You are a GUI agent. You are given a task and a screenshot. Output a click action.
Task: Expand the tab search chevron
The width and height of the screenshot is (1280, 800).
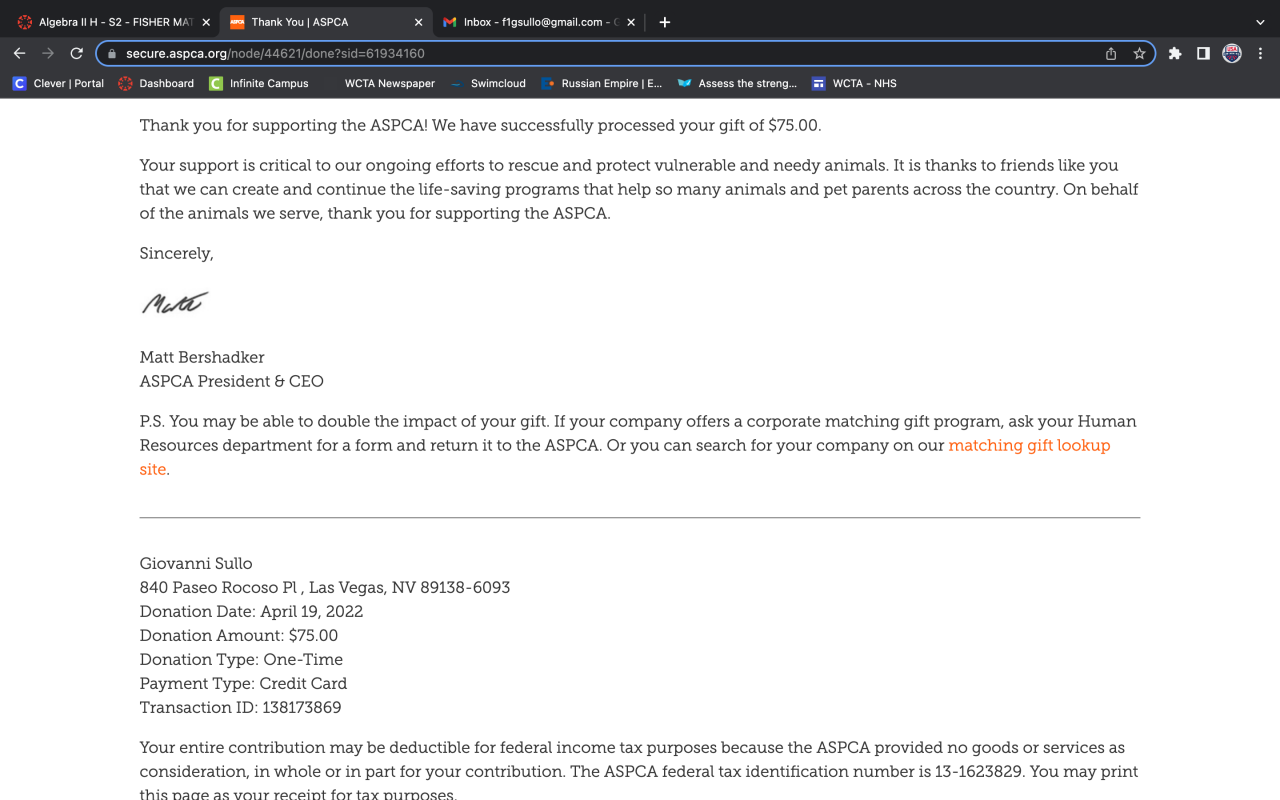point(1260,22)
